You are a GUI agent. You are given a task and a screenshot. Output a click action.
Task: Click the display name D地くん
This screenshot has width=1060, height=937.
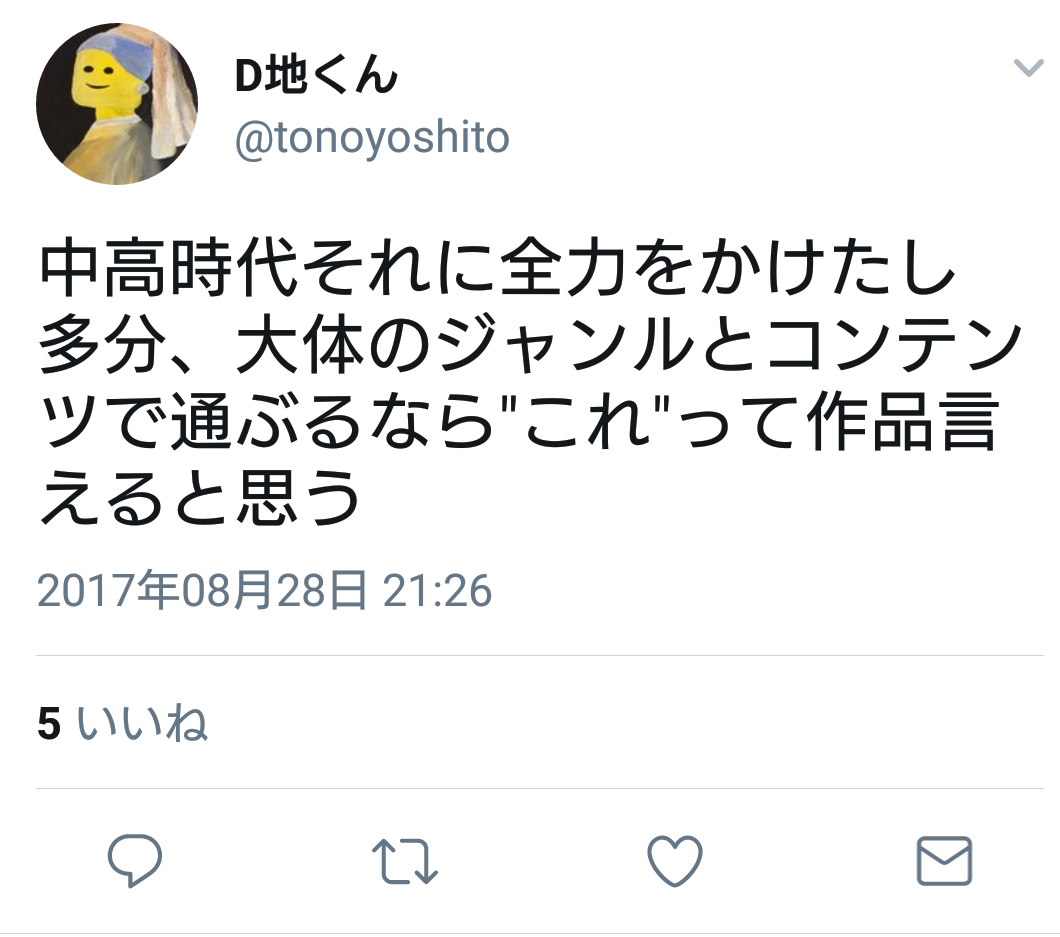[x=316, y=74]
